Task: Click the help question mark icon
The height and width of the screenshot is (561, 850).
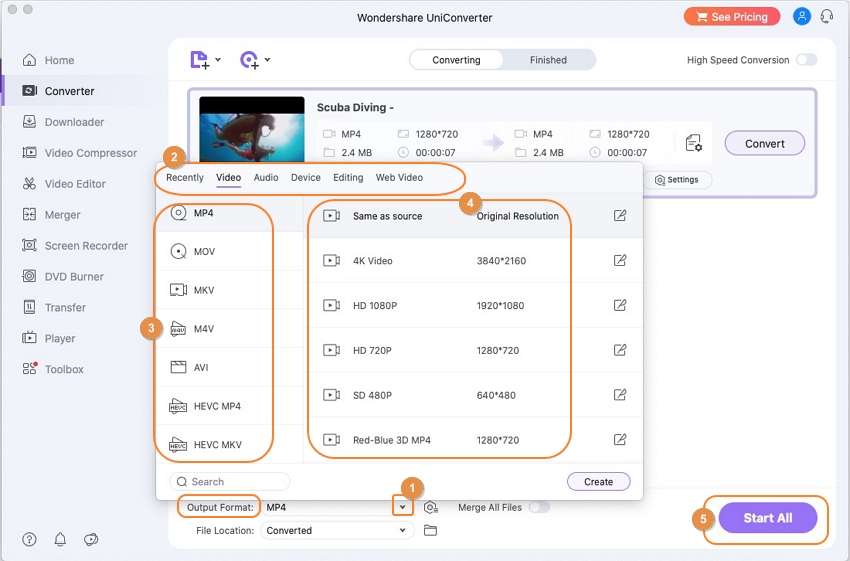Action: click(x=29, y=539)
